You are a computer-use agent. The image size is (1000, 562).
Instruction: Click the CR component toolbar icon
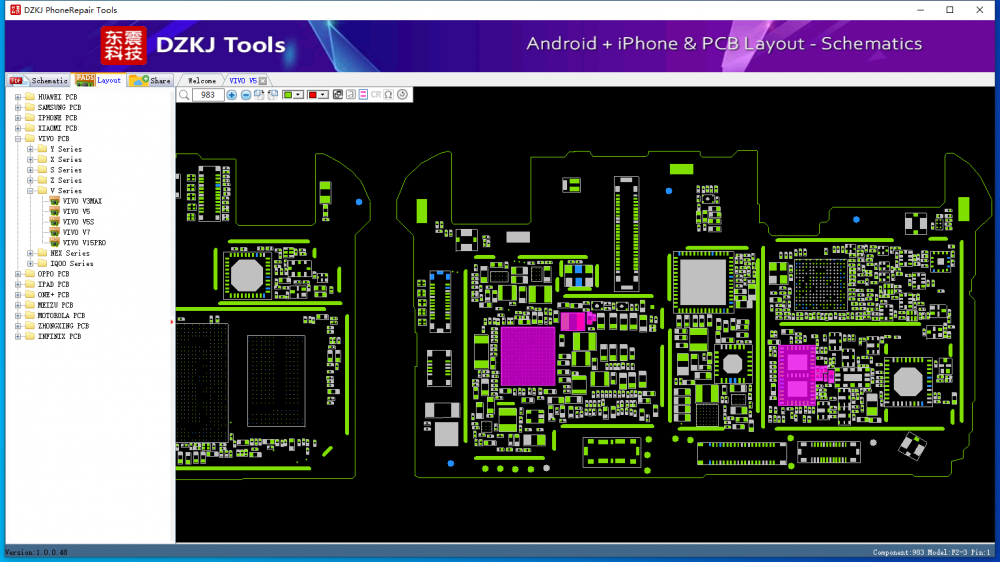pyautogui.click(x=376, y=95)
